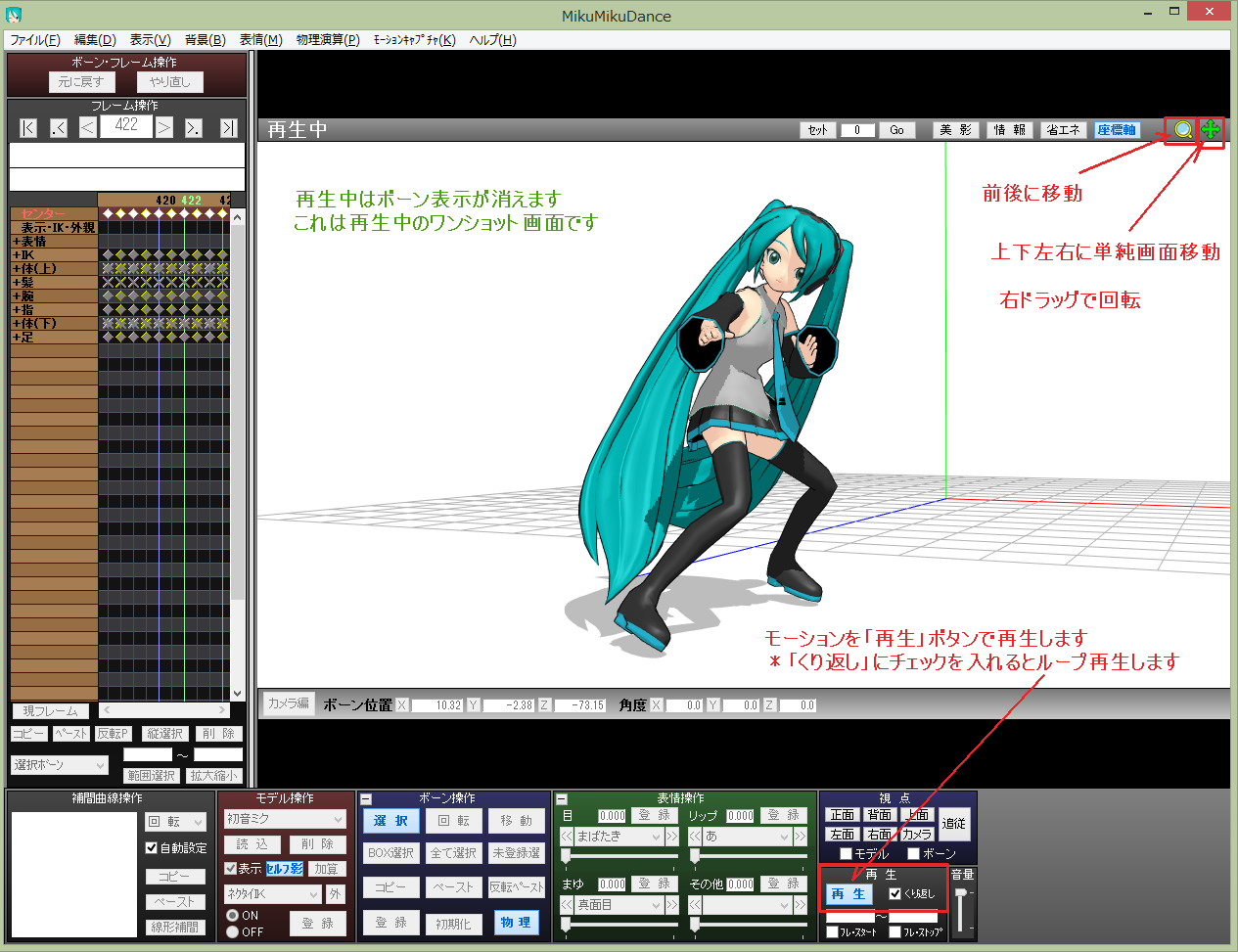Viewport: 1238px width, 952px height.
Task: Go to next keyframe button (>.)
Action: click(x=194, y=128)
